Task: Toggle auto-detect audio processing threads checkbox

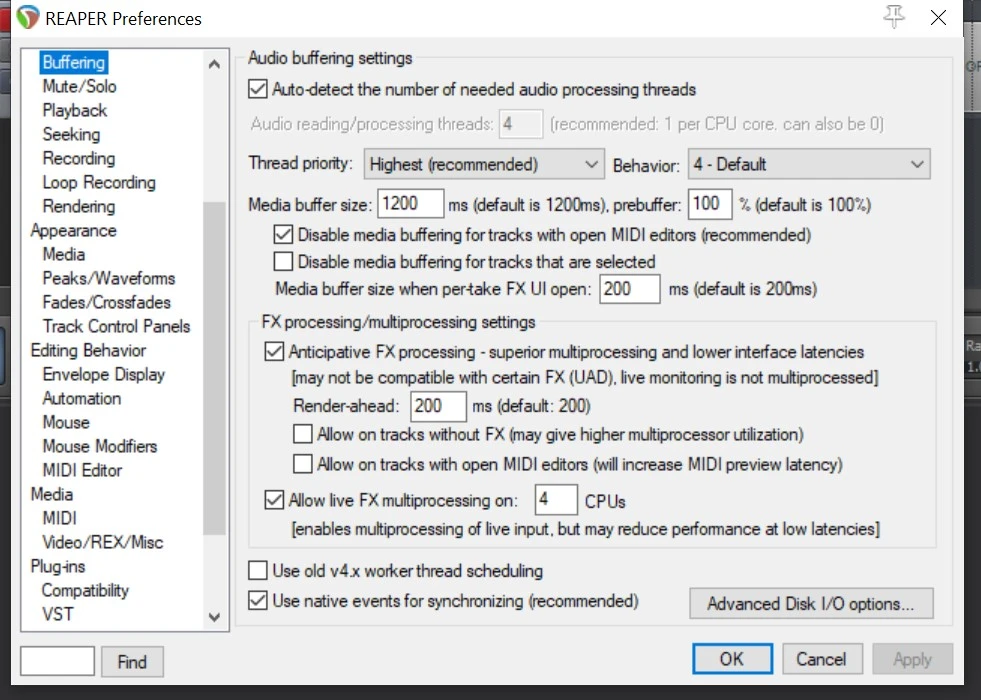Action: coord(258,90)
